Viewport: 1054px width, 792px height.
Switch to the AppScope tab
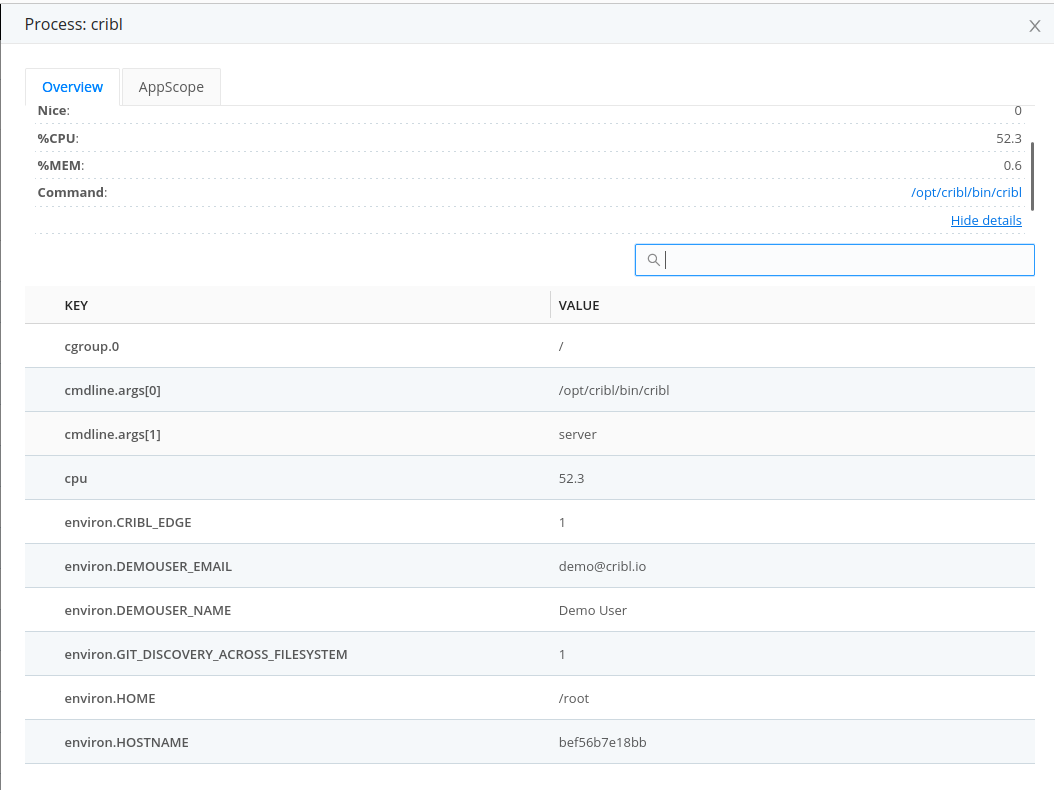[170, 87]
